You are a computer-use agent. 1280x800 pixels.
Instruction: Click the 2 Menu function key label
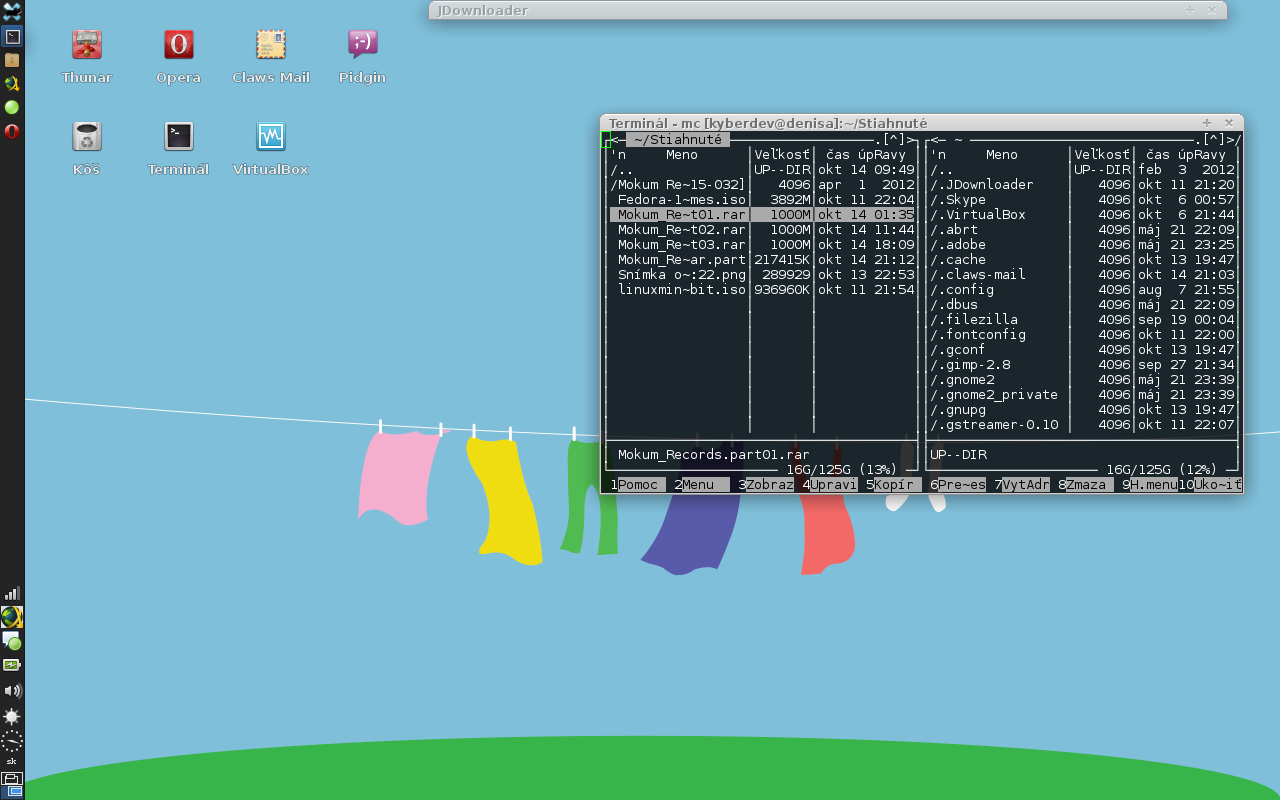point(704,485)
